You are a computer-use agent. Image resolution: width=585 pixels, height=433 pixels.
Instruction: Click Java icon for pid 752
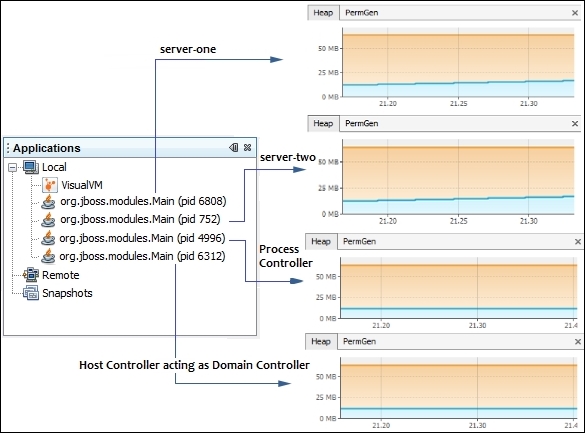(48, 219)
